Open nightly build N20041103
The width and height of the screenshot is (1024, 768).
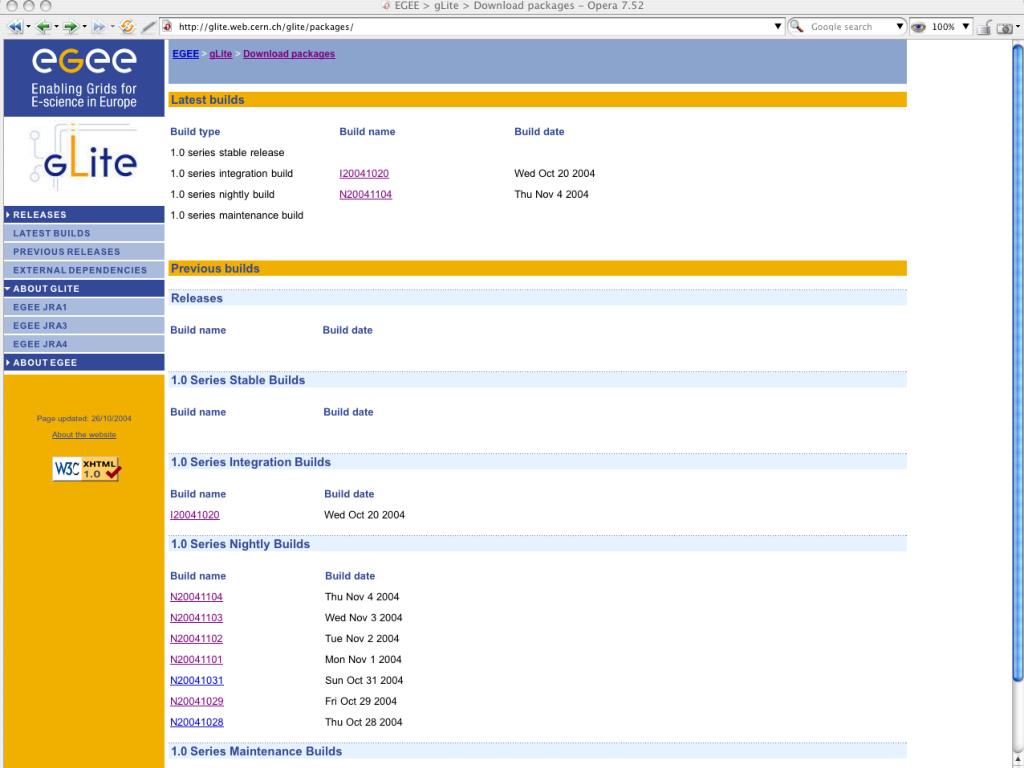tap(196, 618)
